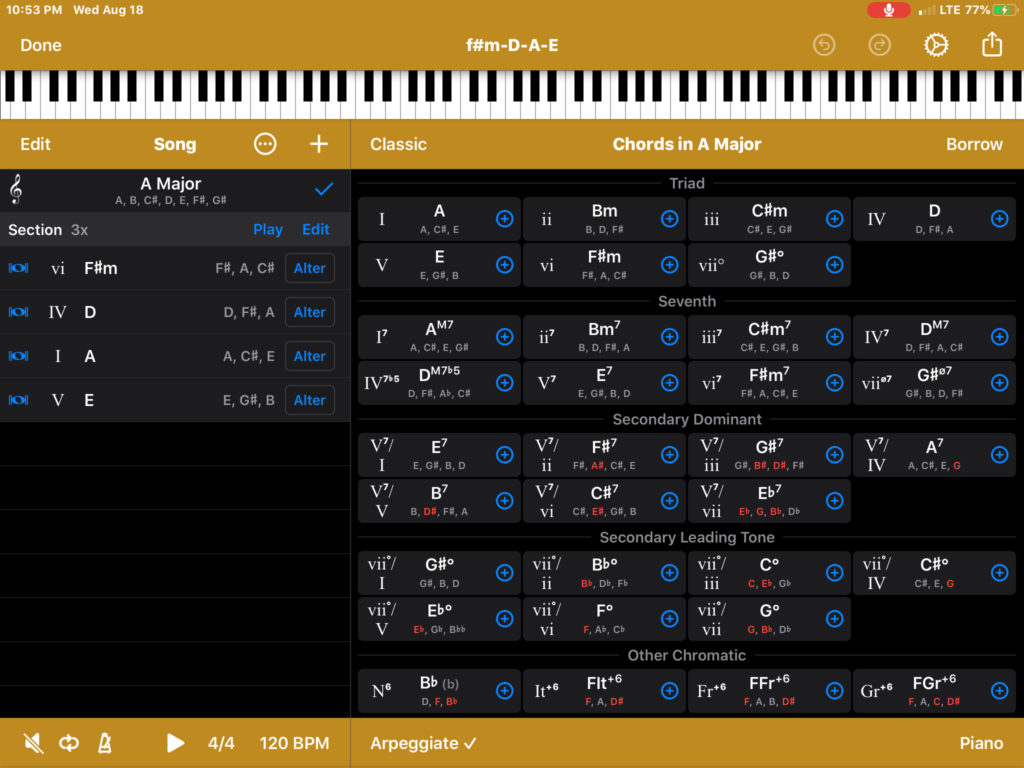Add the E7 seventh chord
This screenshot has width=1024, height=768.
[x=669, y=383]
